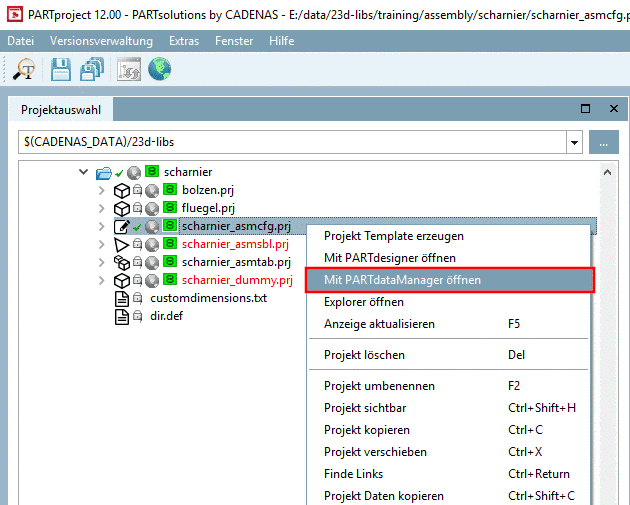Image resolution: width=630 pixels, height=505 pixels.
Task: Click the Save floppy disk toolbar icon
Action: pos(61,70)
